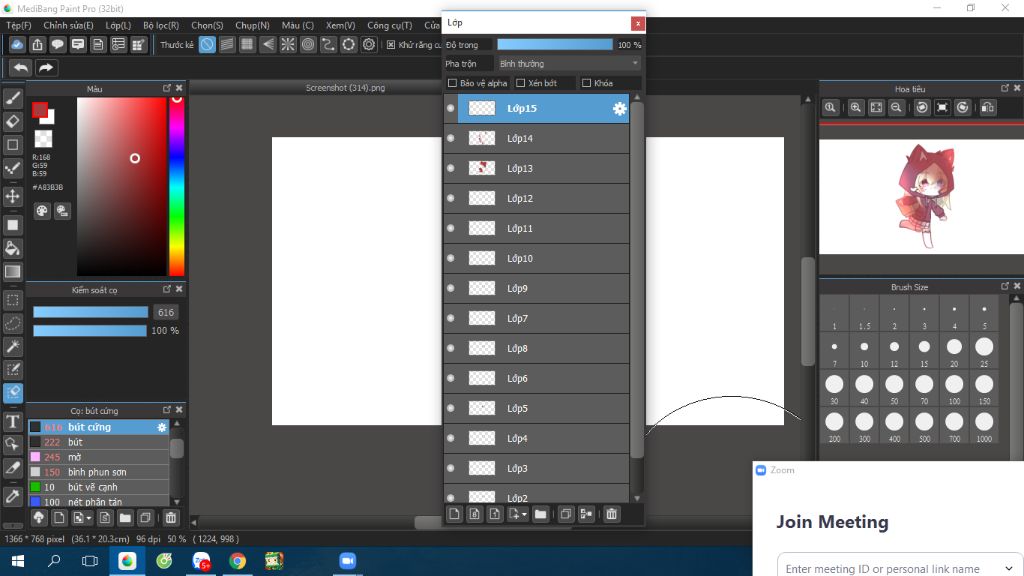The width and height of the screenshot is (1024, 576).
Task: Select the Lasso tool
Action: (12, 323)
